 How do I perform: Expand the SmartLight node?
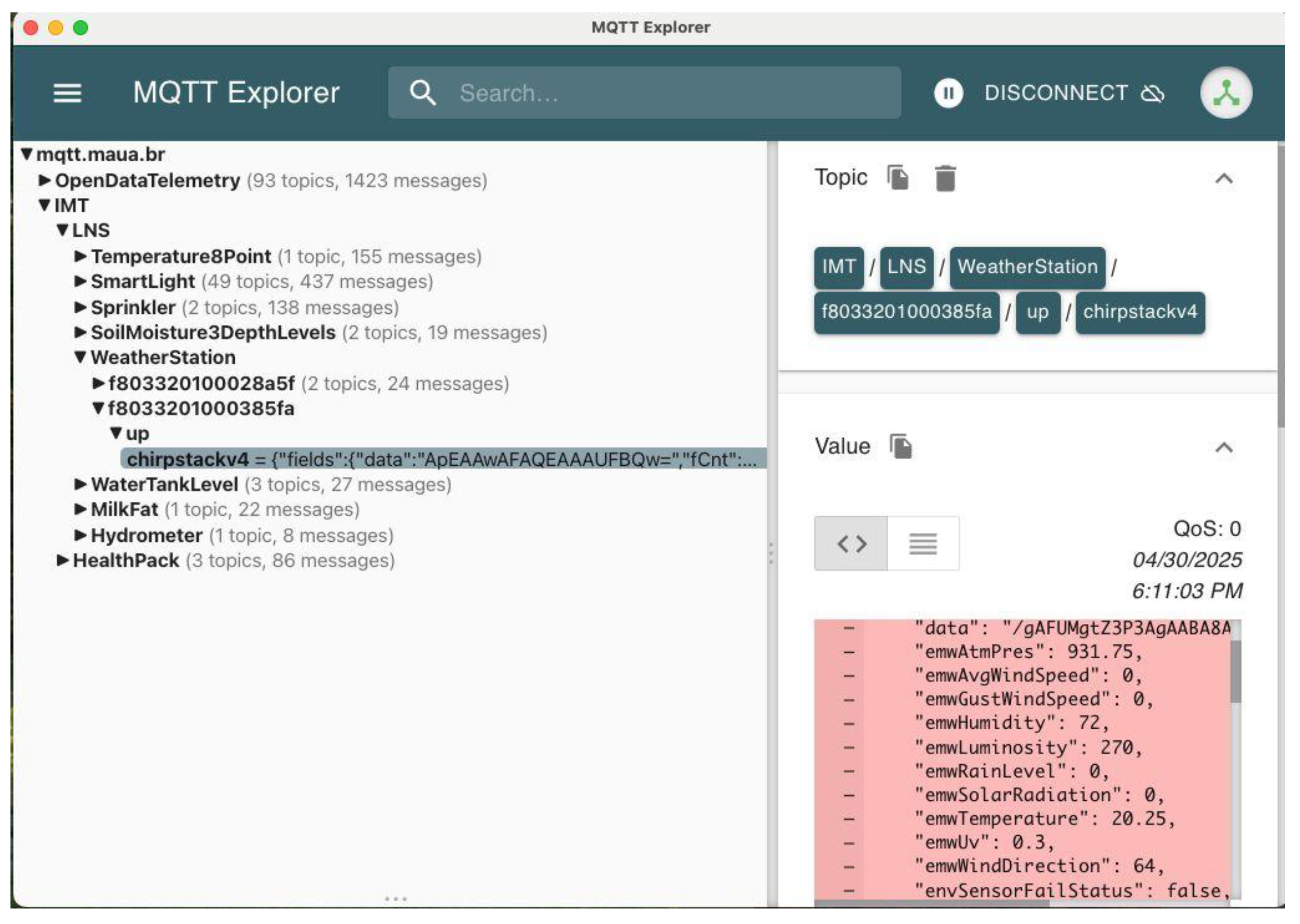tap(81, 282)
